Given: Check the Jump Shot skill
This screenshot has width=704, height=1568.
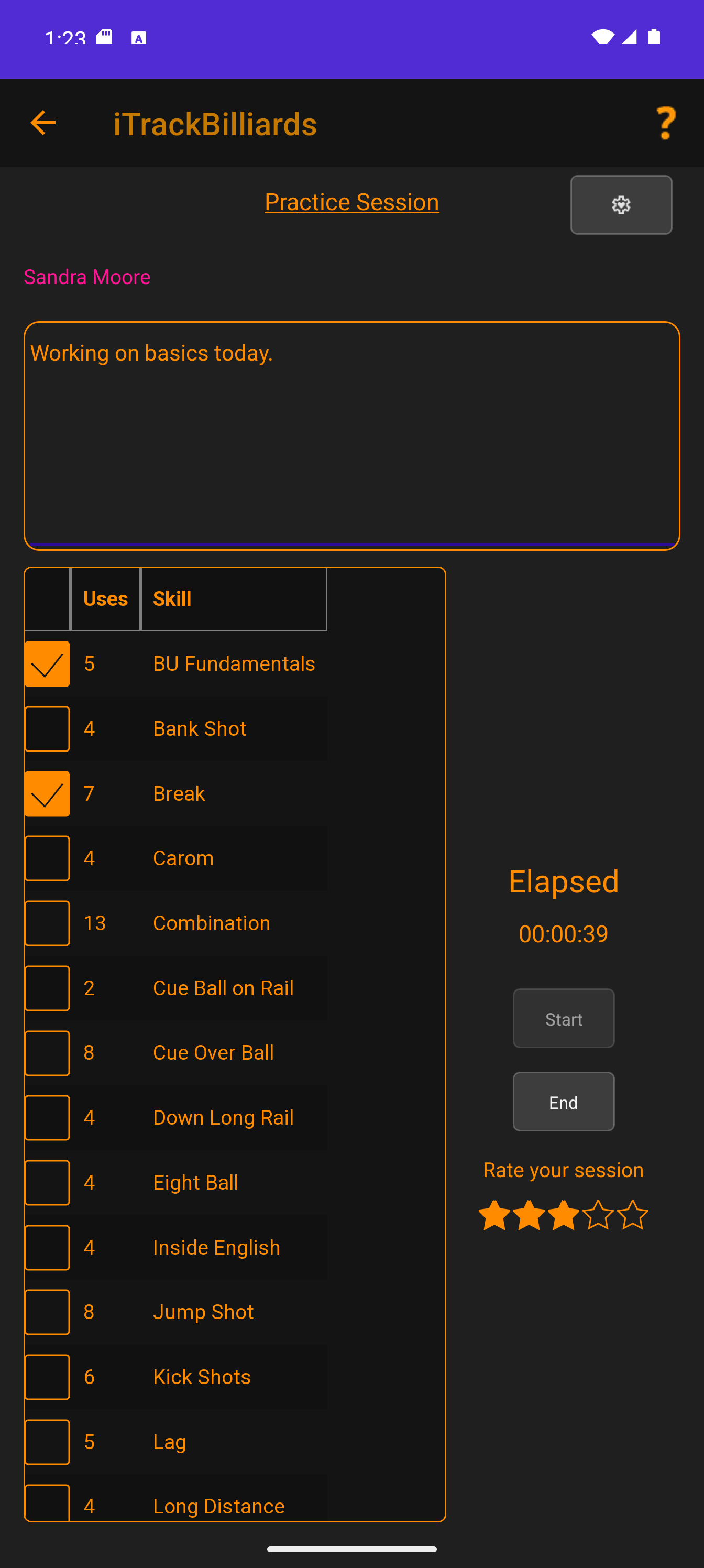Looking at the screenshot, I should [x=47, y=1312].
